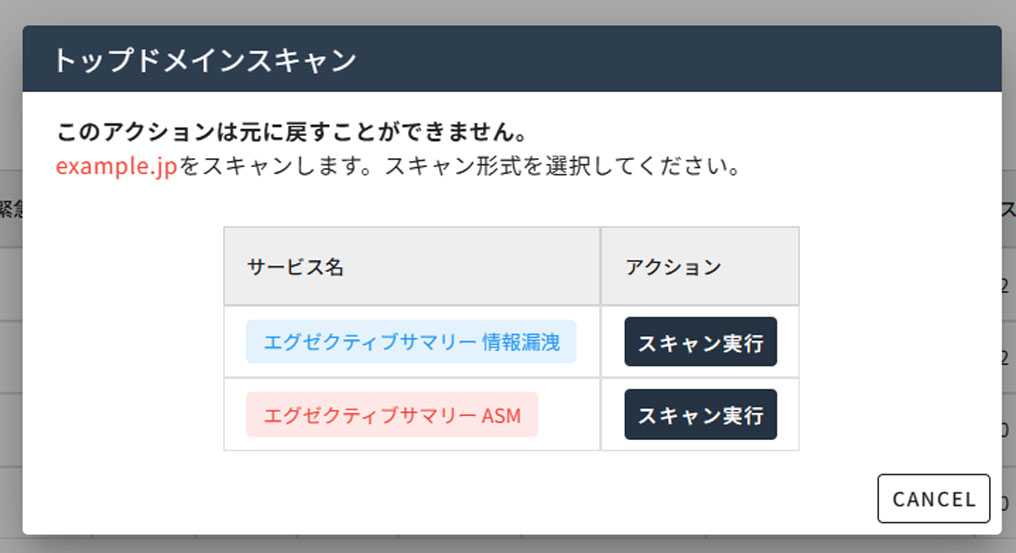Run scan for エグゼクティブサマリー 情報漏洩 row

click(700, 343)
